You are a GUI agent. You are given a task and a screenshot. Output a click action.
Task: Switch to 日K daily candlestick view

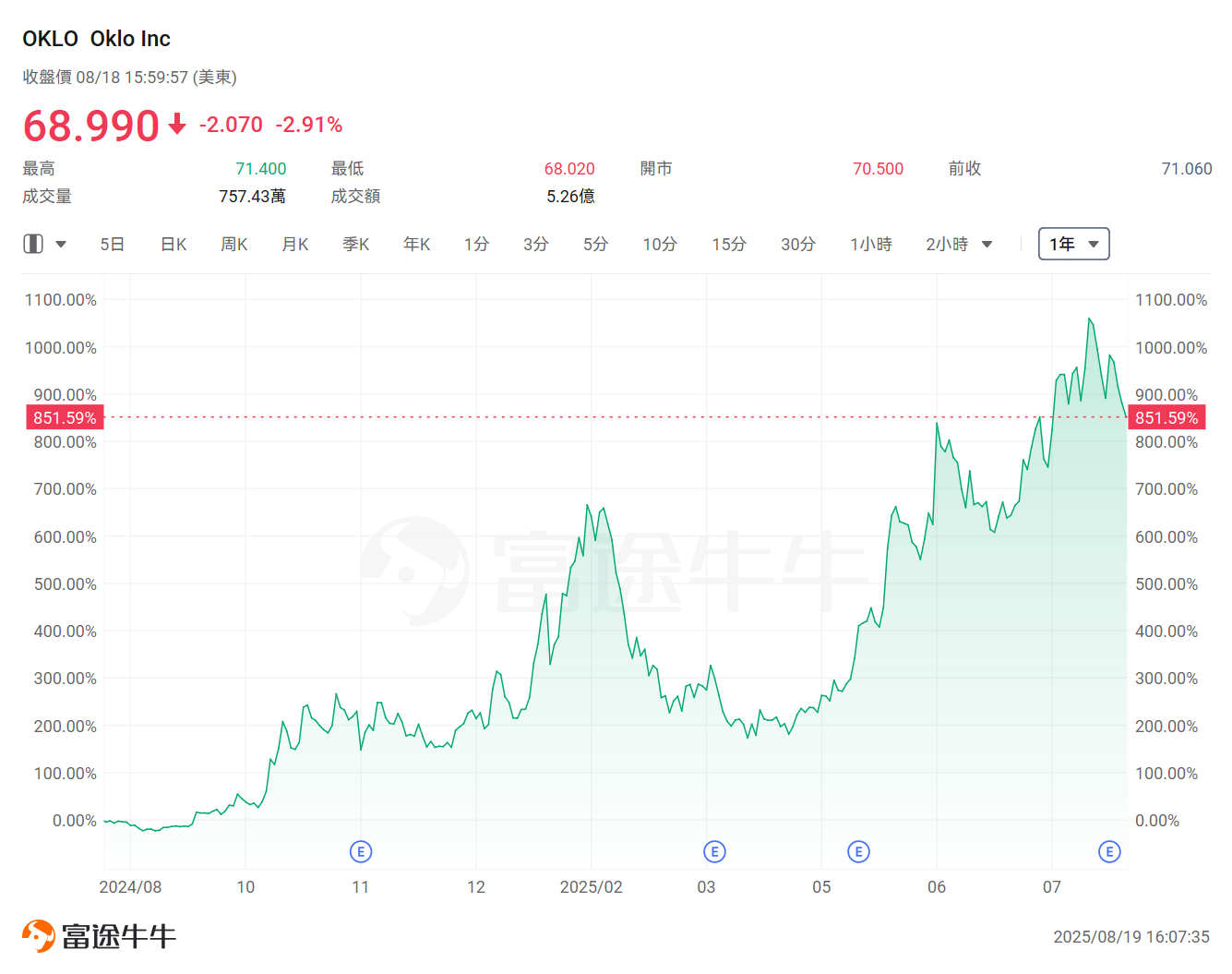click(173, 244)
